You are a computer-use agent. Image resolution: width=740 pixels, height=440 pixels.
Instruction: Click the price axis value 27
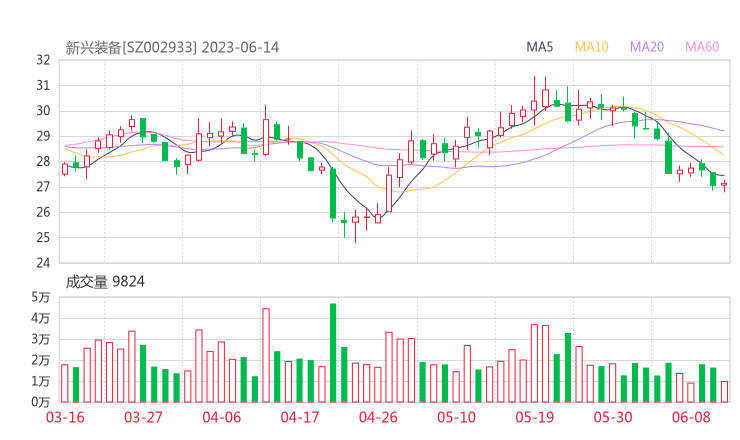(x=43, y=187)
